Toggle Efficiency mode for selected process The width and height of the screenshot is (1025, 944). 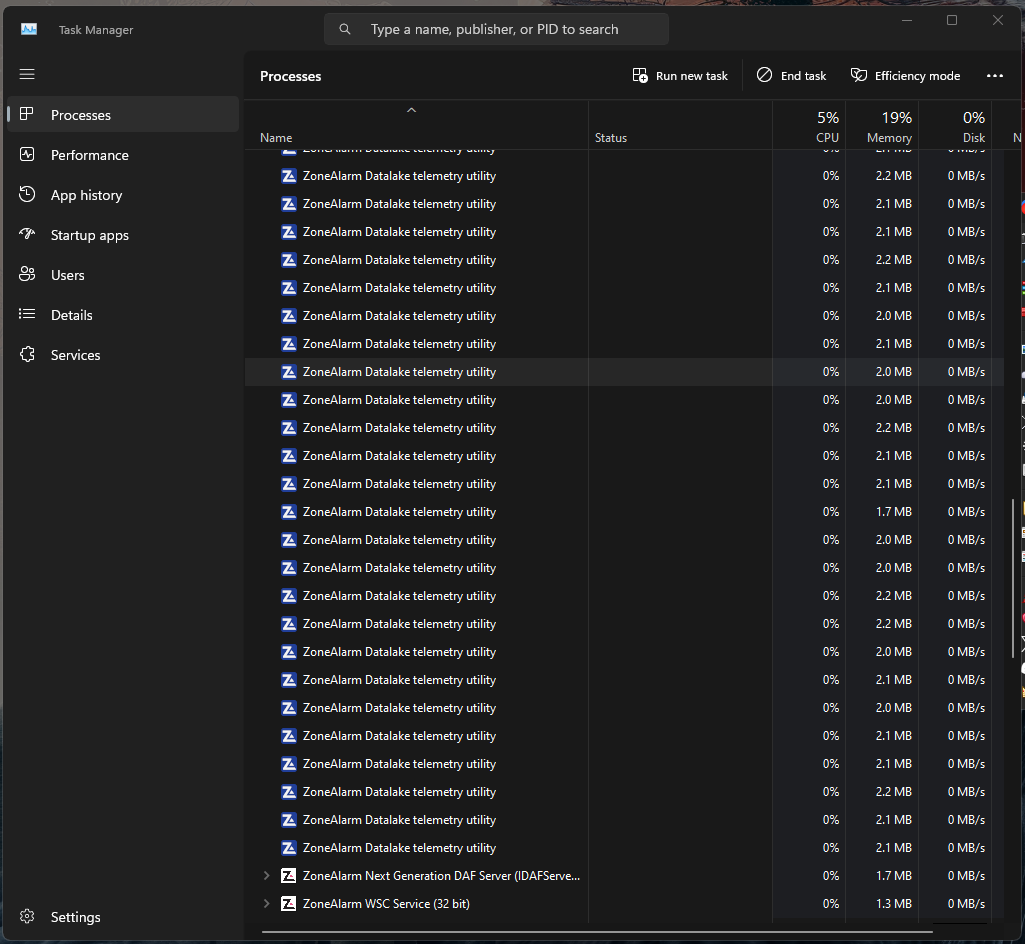tap(905, 76)
